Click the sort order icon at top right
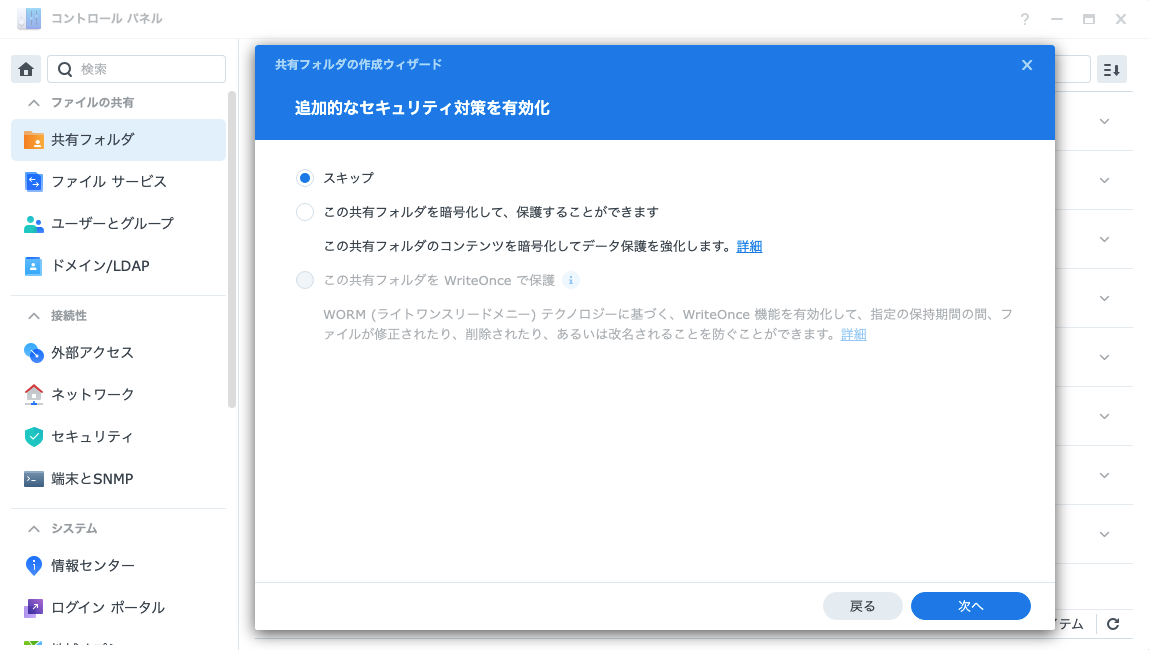Screen dimensions: 1149x650 pos(1112,70)
